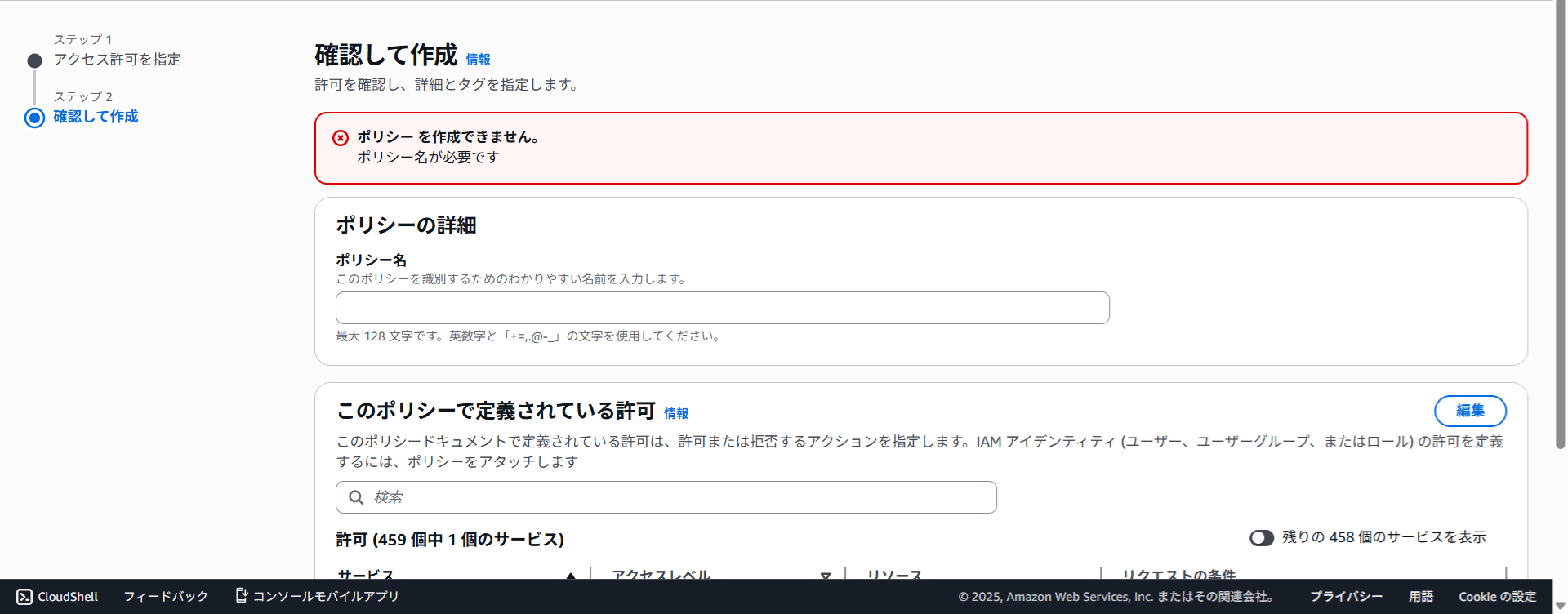This screenshot has width=1568, height=614.
Task: Open the プライバシー footer link
Action: click(x=1346, y=597)
